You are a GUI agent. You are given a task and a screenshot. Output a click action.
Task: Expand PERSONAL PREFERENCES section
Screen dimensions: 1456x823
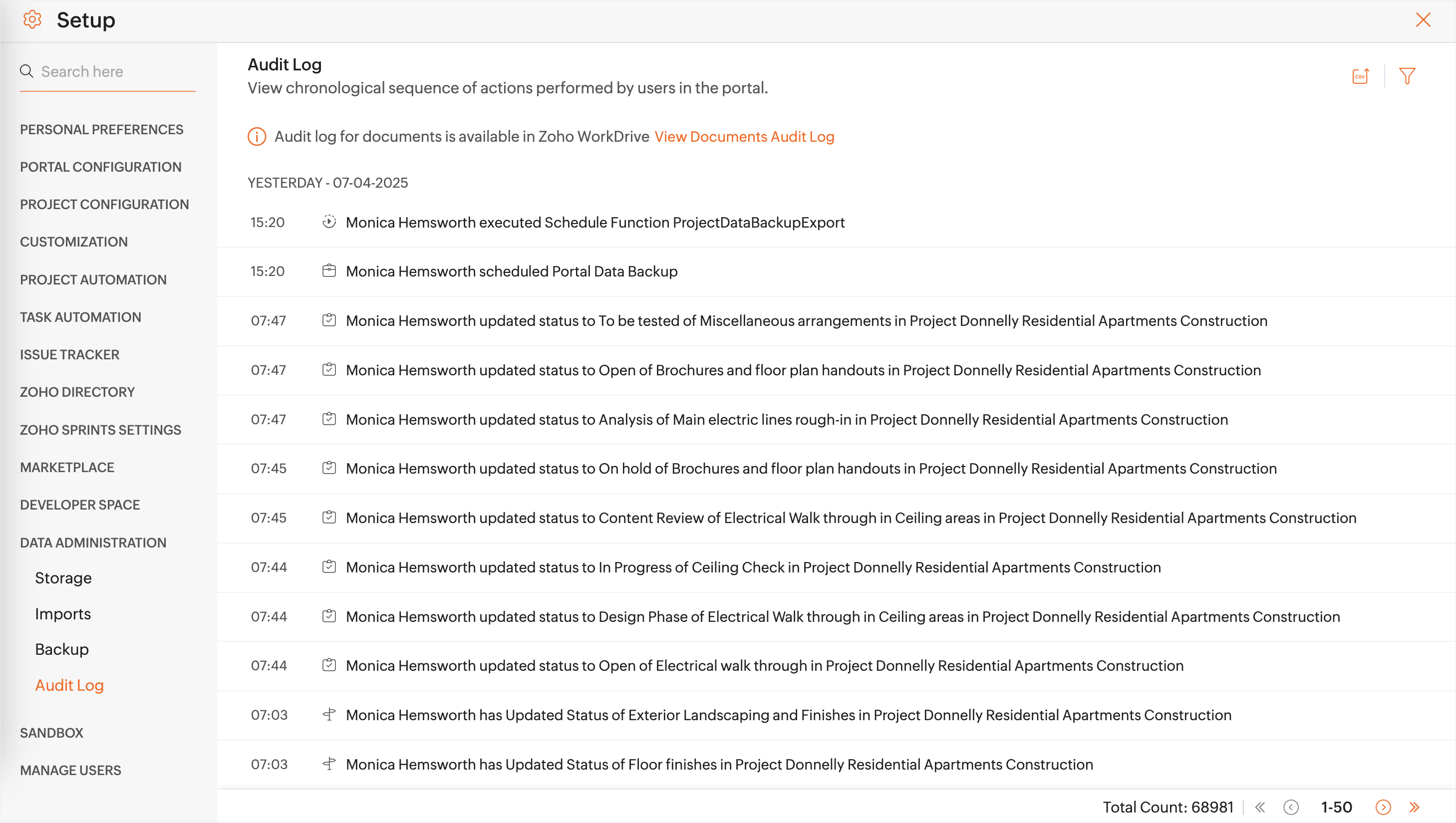point(102,129)
